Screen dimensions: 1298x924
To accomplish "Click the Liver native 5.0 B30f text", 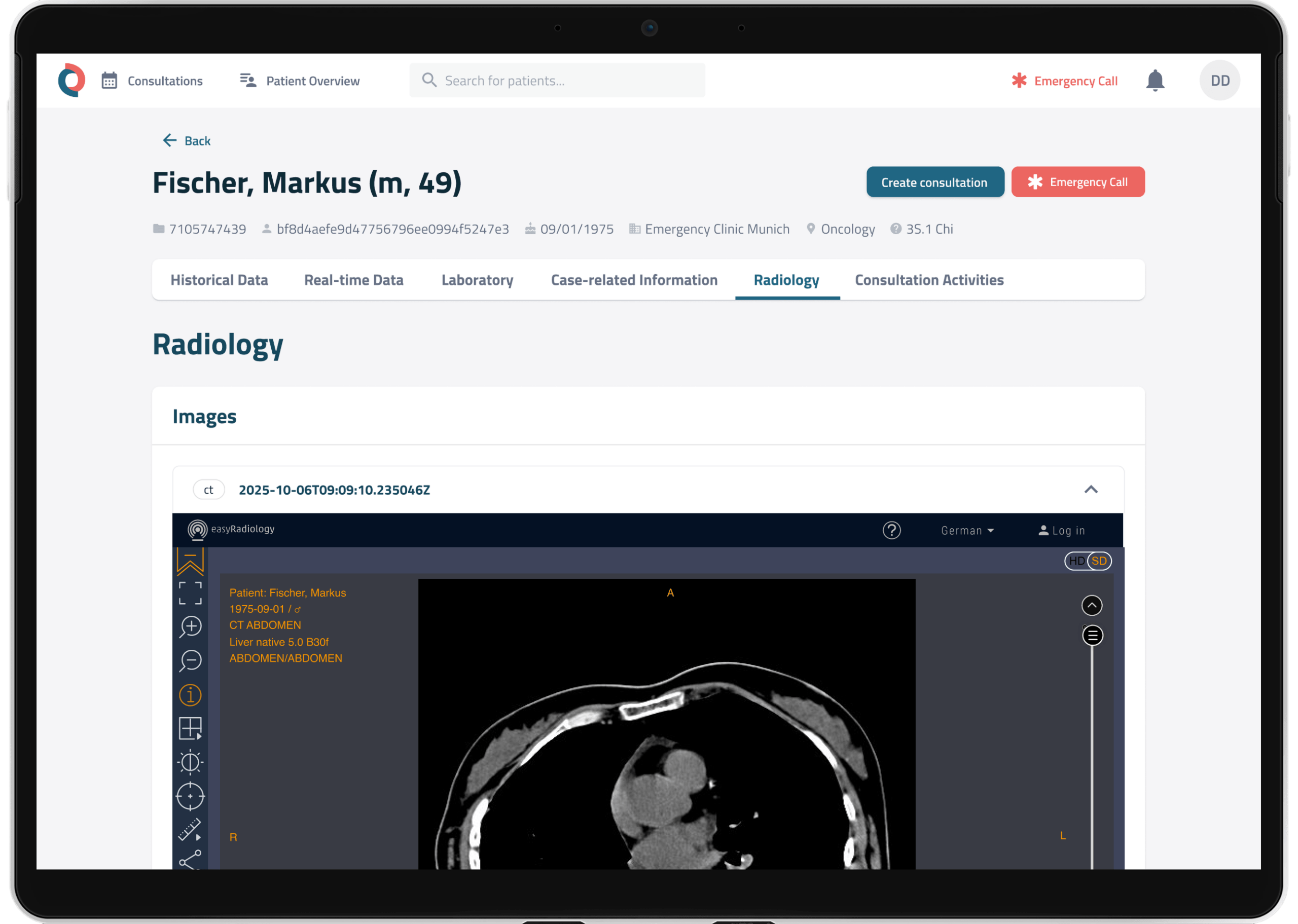I will click(279, 642).
